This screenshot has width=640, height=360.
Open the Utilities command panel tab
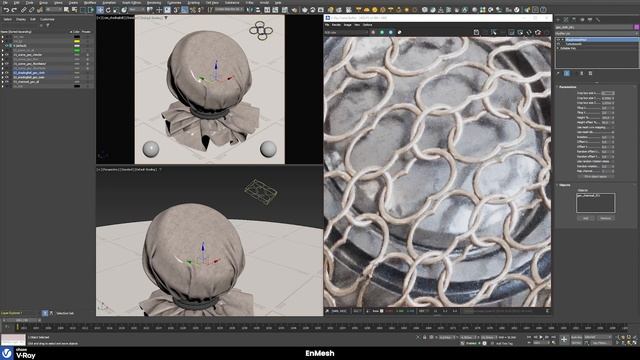598,19
